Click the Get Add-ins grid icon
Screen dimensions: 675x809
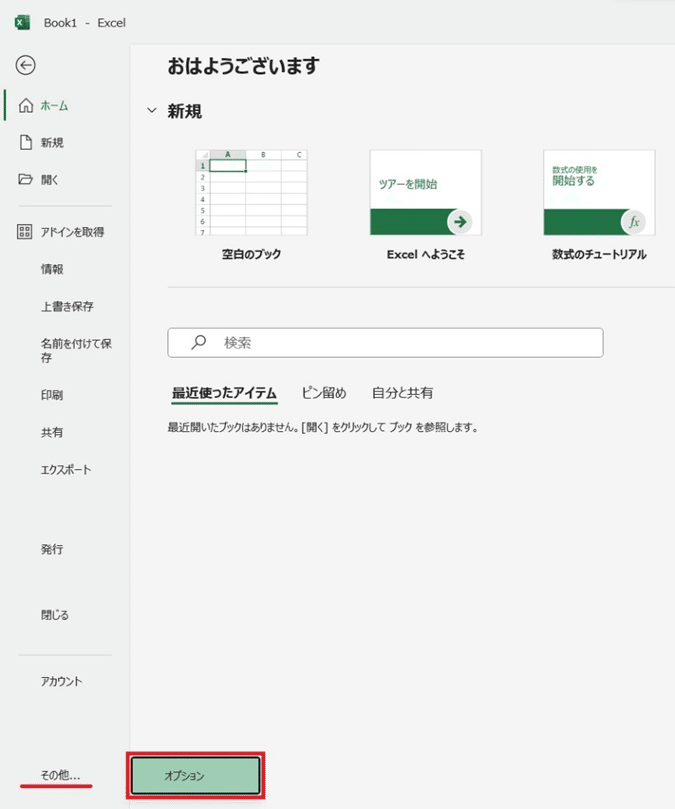24,231
